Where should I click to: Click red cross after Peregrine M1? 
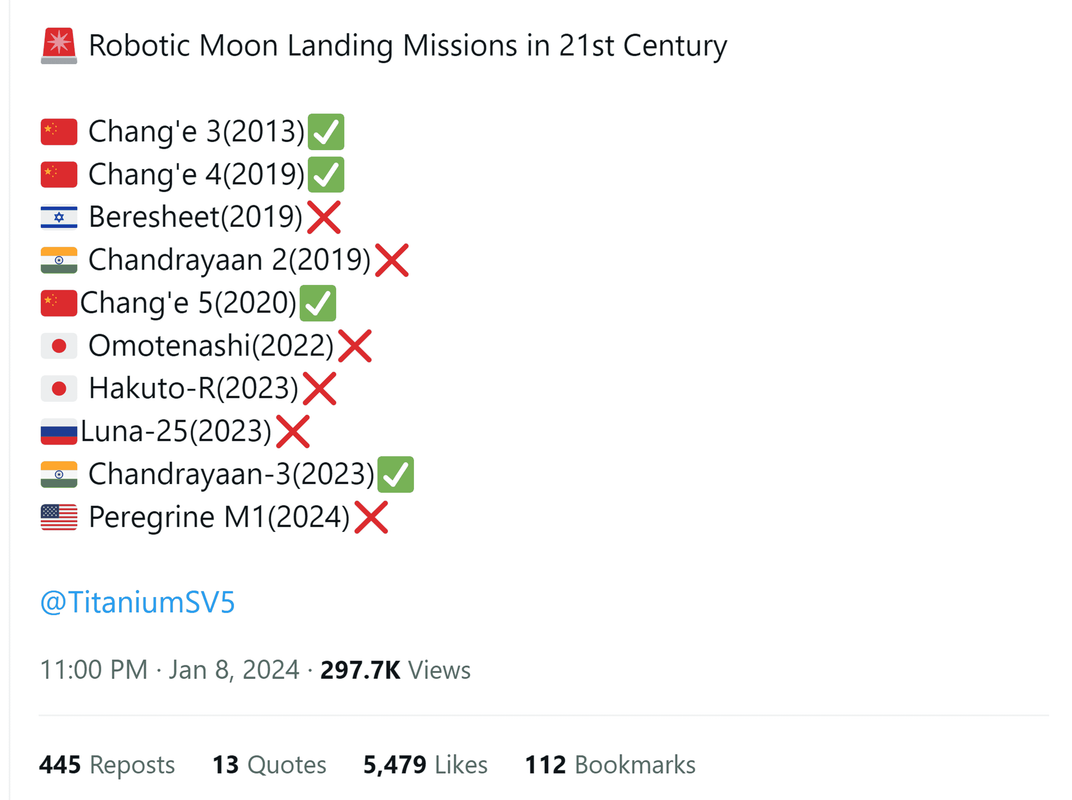[371, 517]
